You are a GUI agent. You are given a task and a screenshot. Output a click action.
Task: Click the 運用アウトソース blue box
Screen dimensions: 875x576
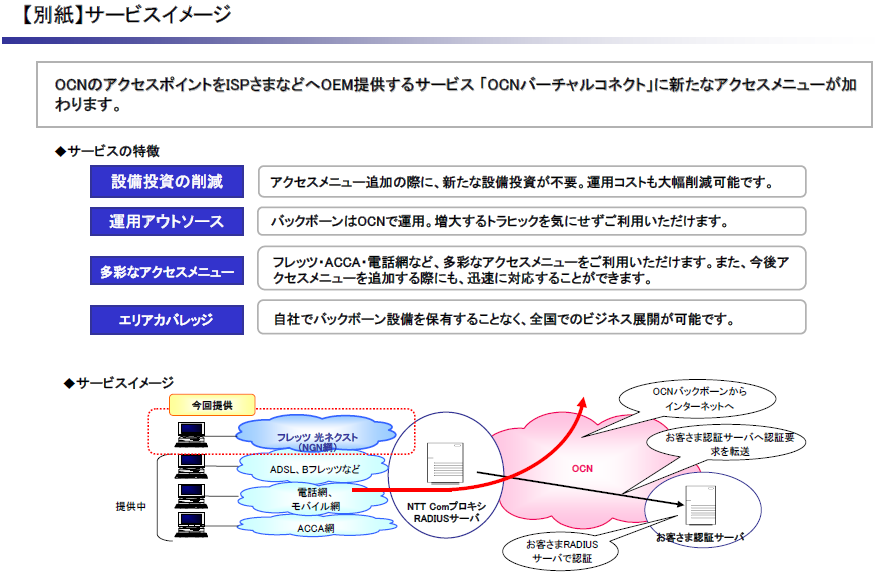click(167, 222)
